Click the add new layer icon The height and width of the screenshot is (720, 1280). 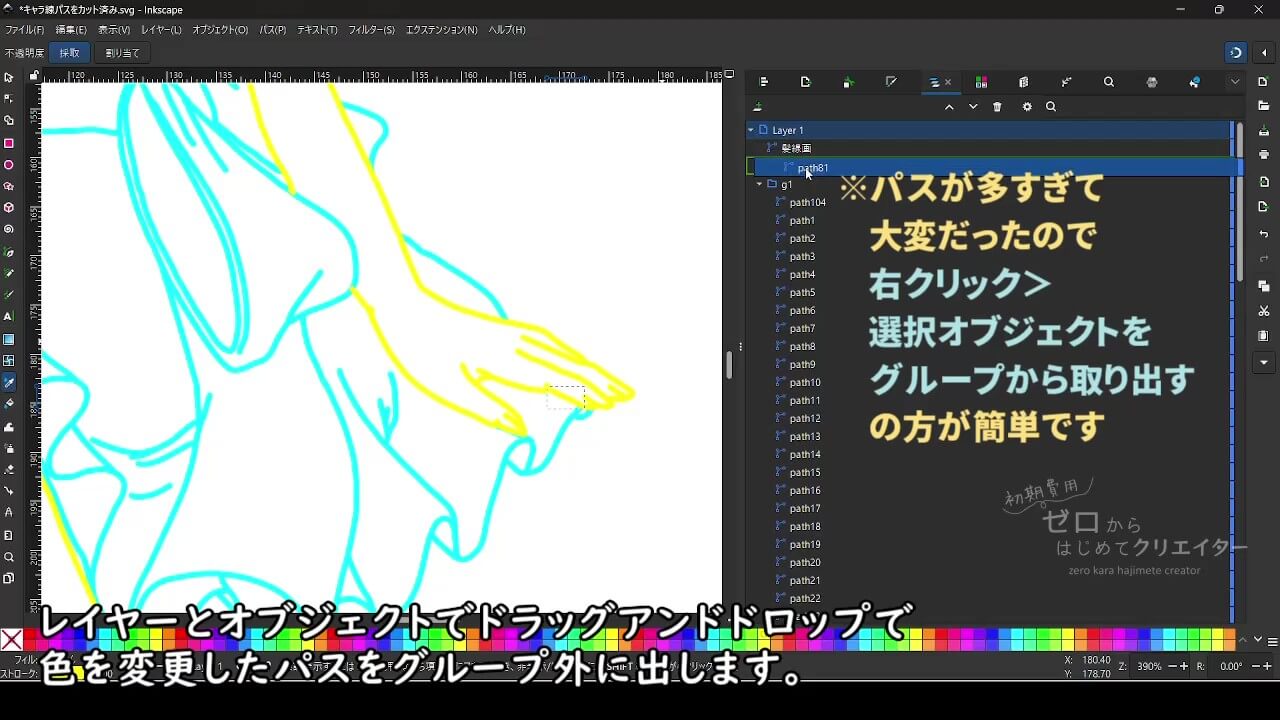(758, 107)
